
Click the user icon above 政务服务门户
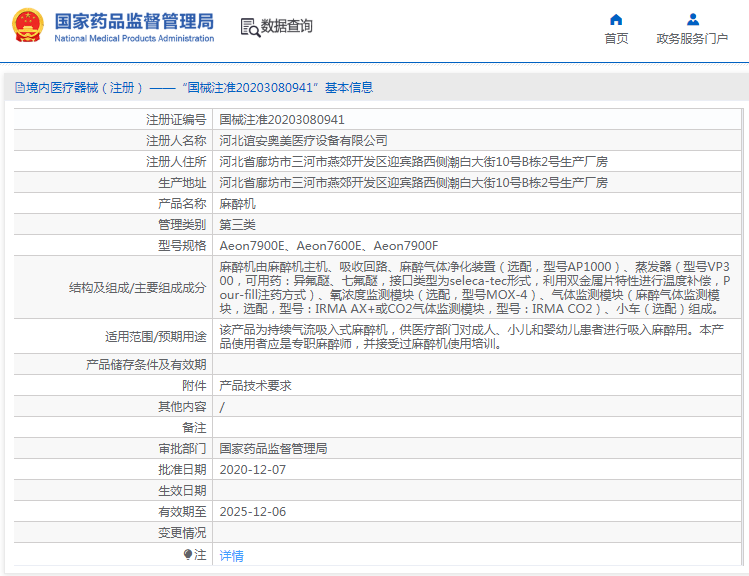click(692, 19)
